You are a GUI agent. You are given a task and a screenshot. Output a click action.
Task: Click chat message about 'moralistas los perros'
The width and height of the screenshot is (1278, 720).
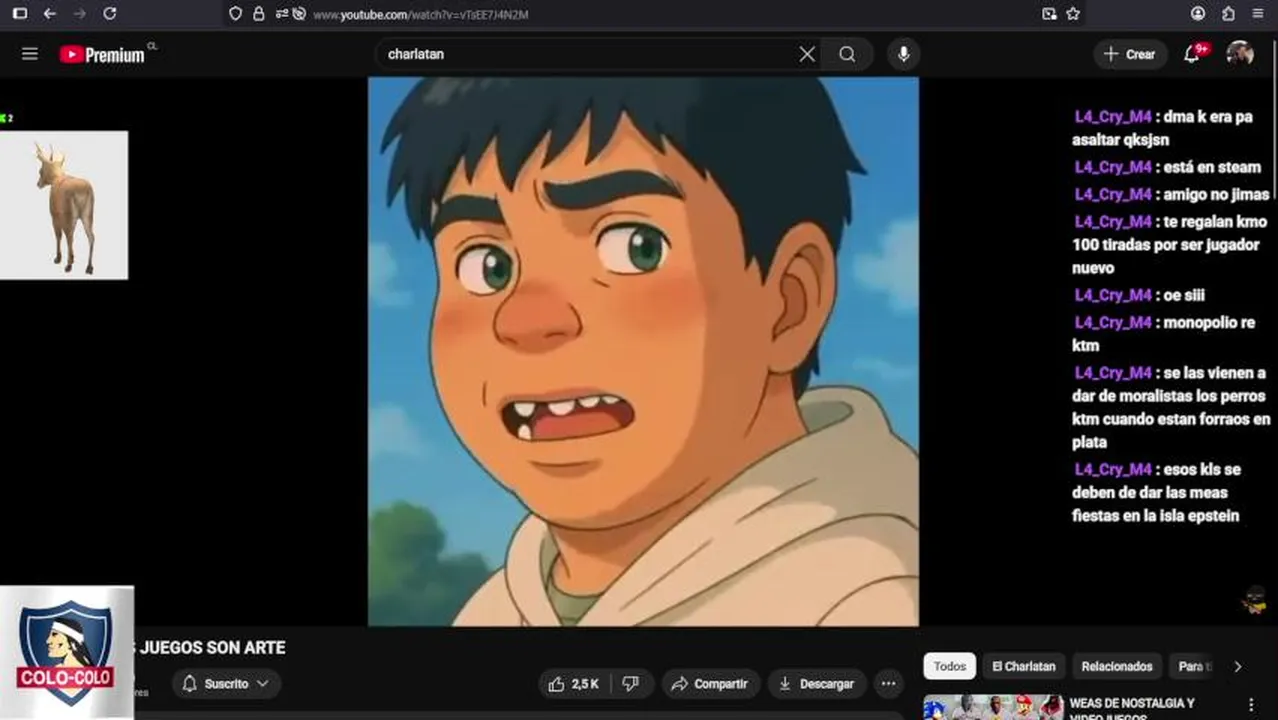(x=1171, y=407)
